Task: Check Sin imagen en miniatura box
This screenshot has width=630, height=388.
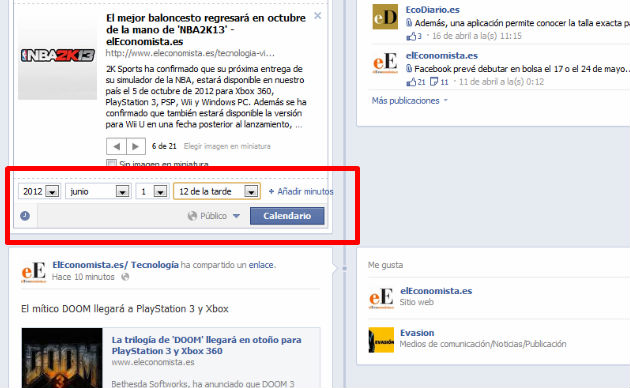Action: pyautogui.click(x=111, y=163)
